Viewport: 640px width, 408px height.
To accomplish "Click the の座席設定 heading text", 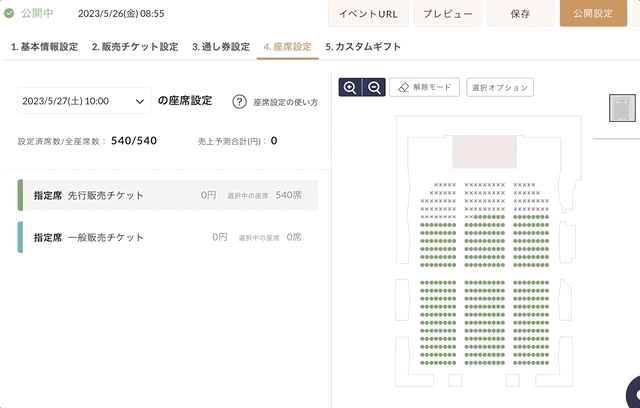I will 185,100.
